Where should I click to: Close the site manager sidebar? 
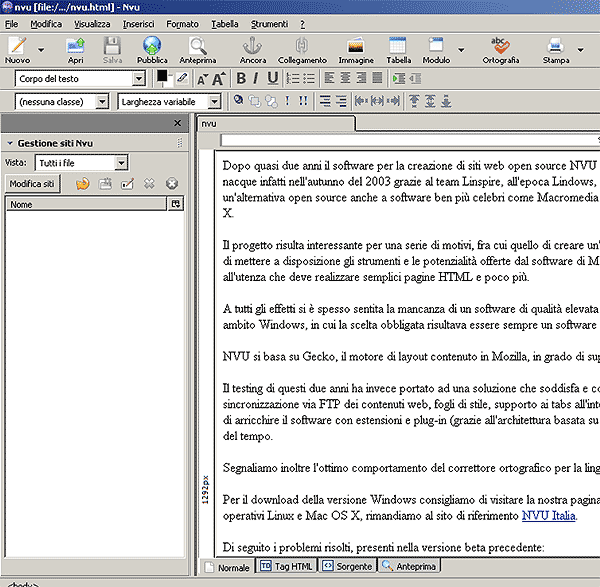tap(178, 123)
